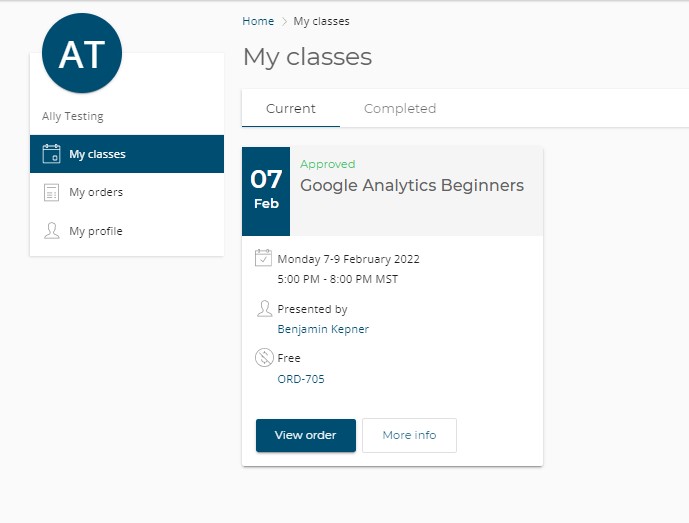
Task: Click the 07 Feb date tile
Action: 266,191
